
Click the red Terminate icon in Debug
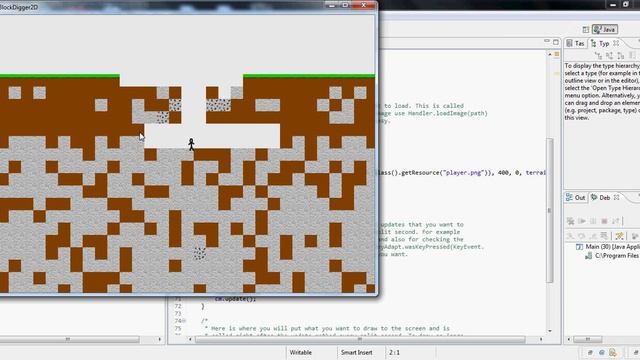604,221
